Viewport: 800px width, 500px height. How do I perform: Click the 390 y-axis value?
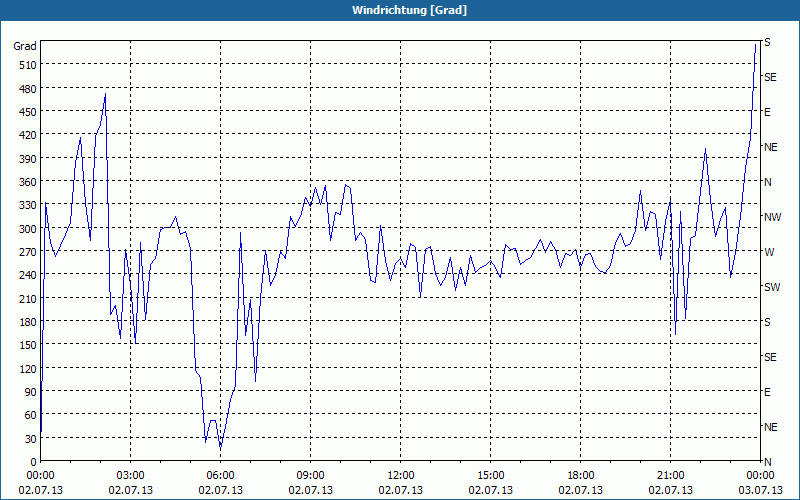[28, 159]
